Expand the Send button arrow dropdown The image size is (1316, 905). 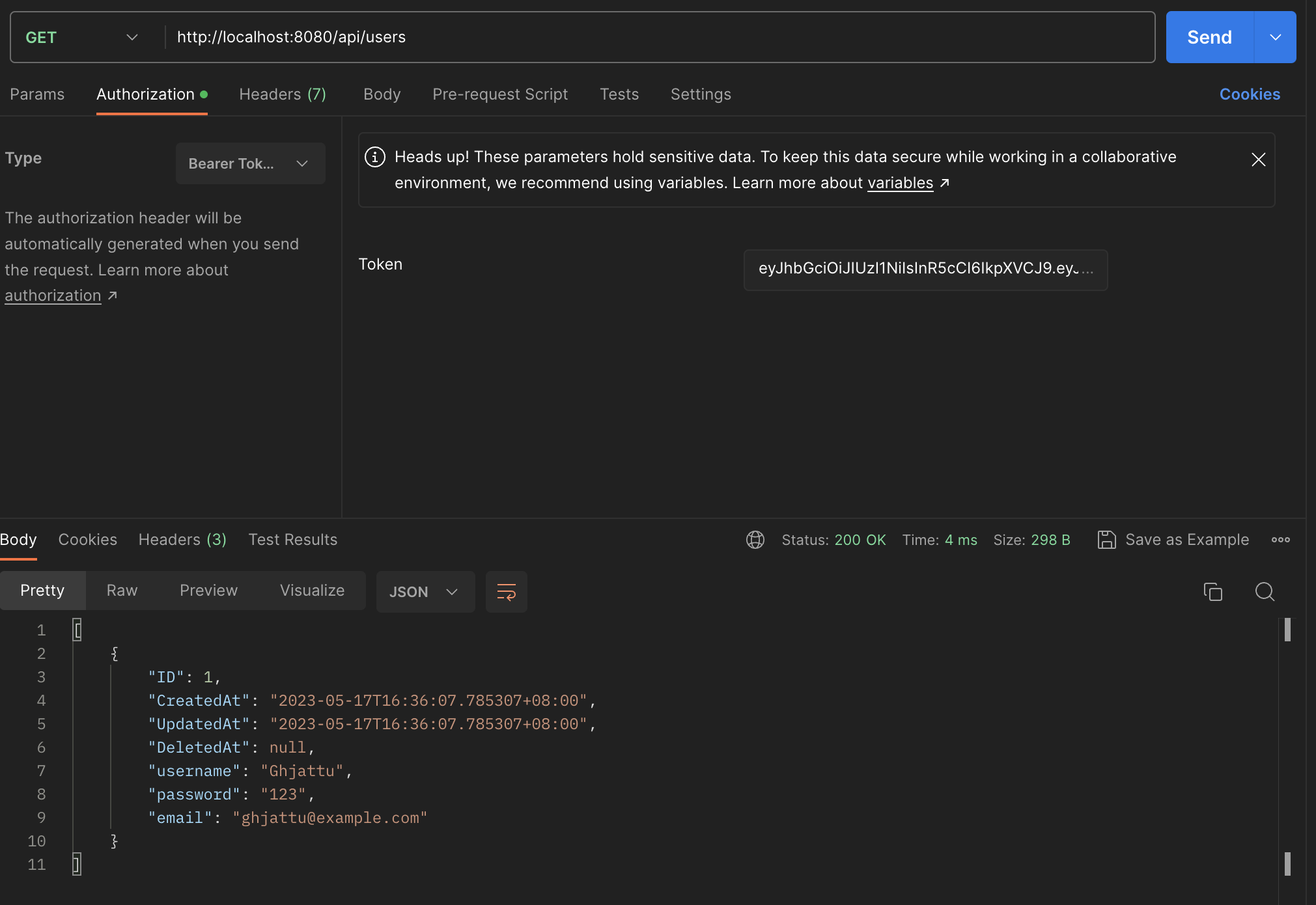(1275, 37)
